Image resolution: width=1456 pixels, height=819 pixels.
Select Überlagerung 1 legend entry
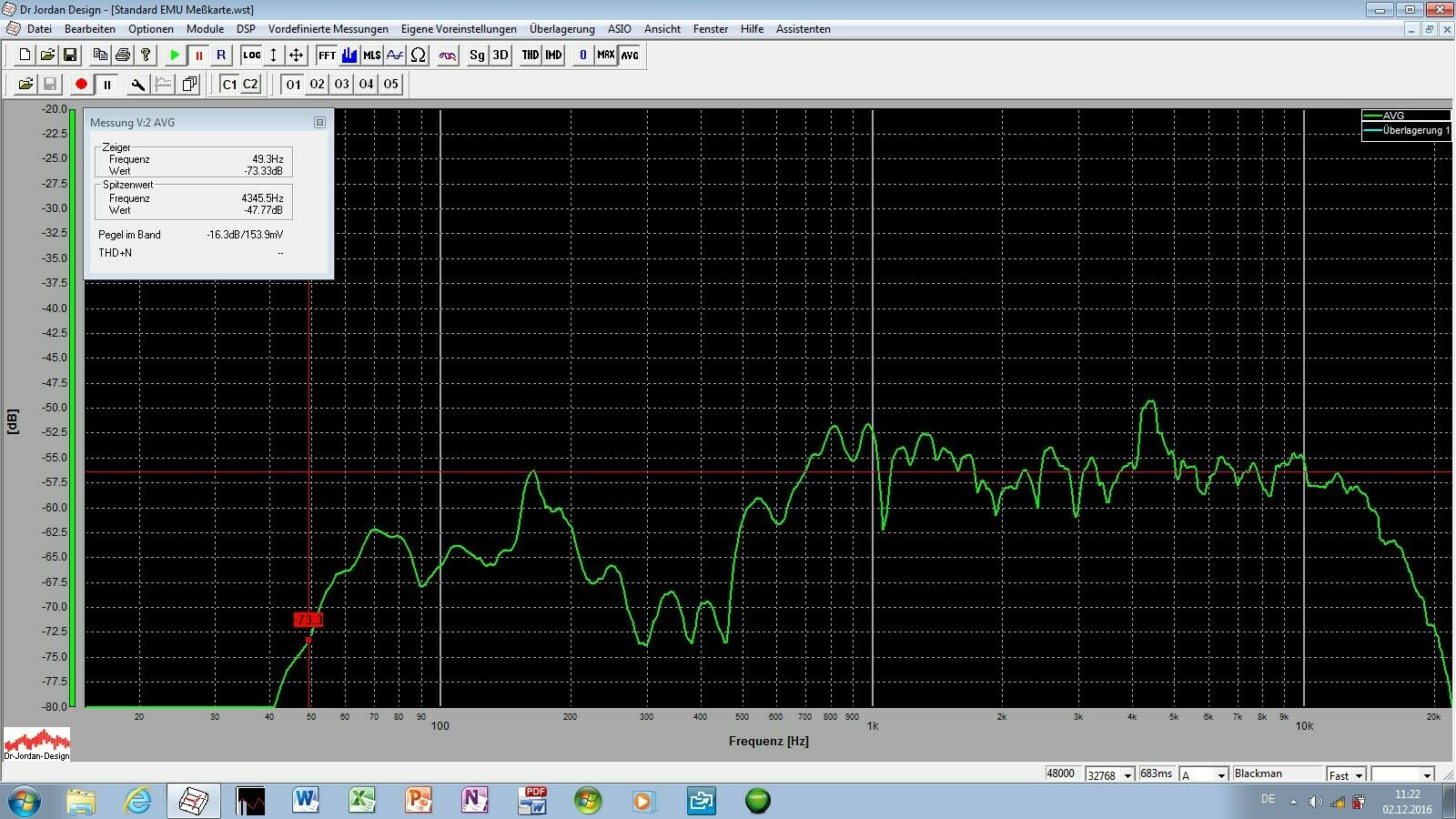point(1406,130)
